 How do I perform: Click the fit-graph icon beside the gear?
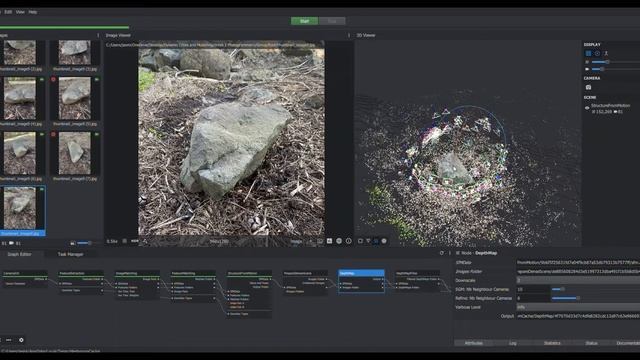(x=9, y=340)
